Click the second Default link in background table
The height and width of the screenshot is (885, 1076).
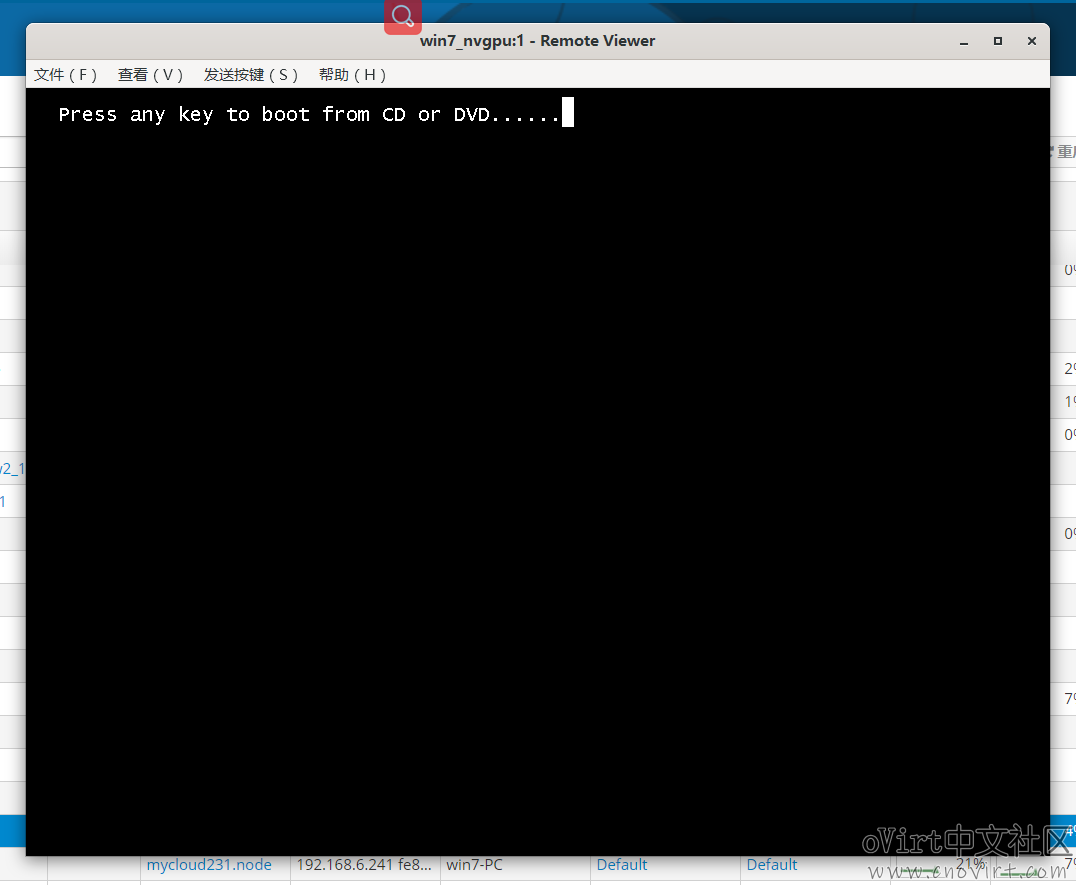(771, 864)
